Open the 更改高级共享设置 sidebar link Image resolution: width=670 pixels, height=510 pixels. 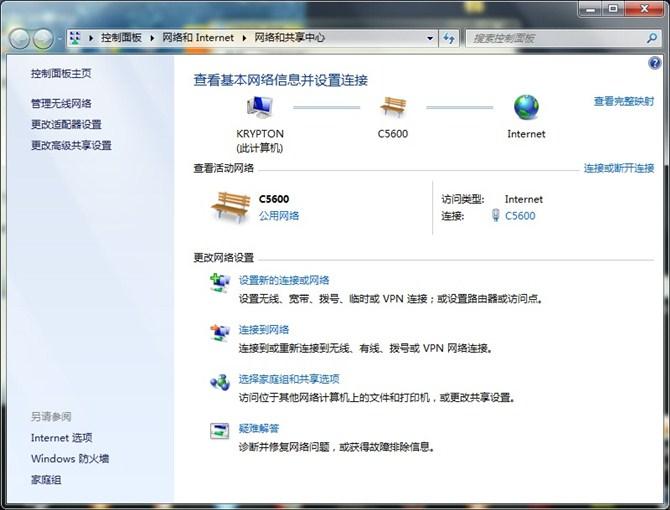[71, 145]
